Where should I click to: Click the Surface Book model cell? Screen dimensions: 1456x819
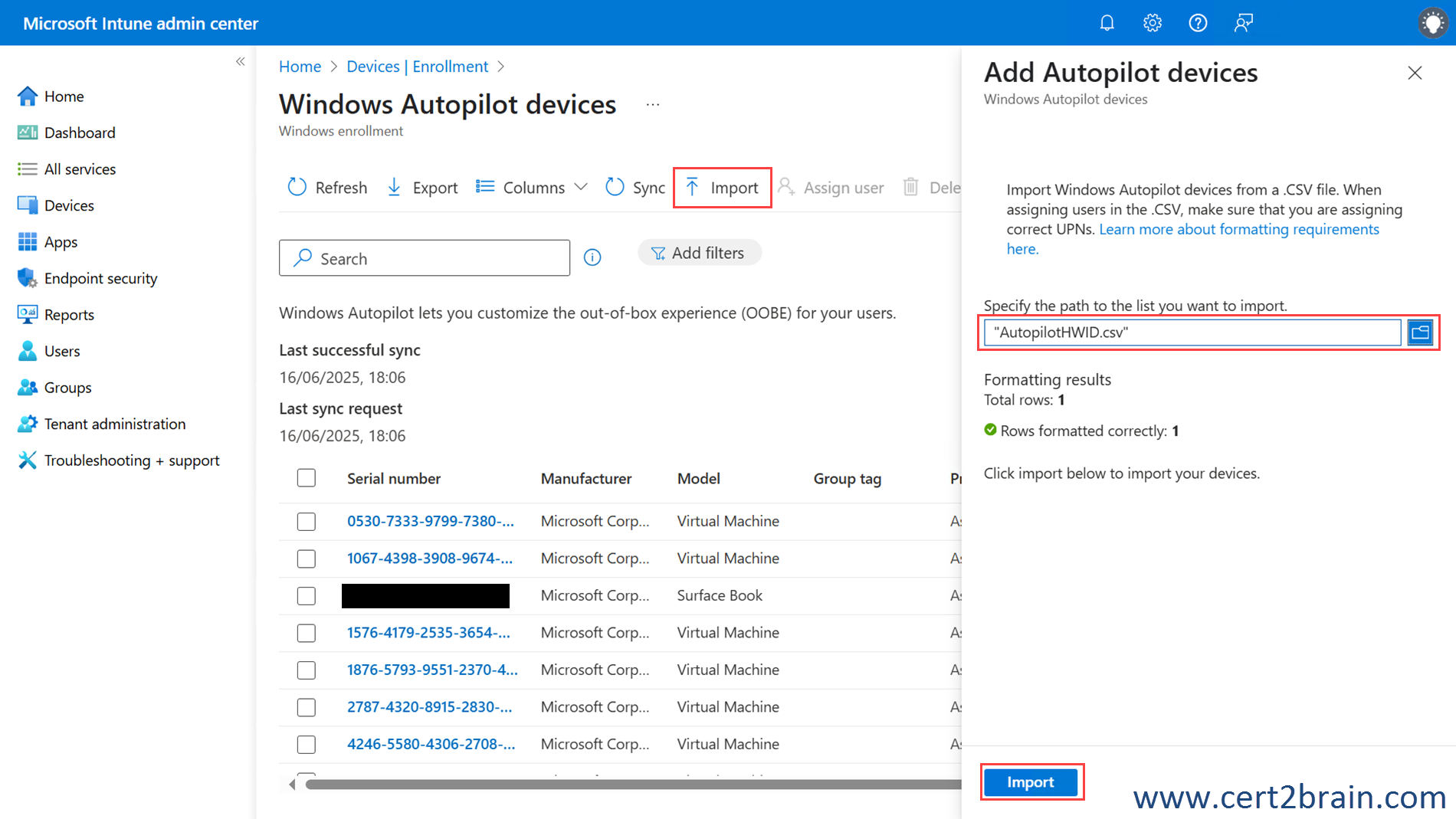[720, 595]
